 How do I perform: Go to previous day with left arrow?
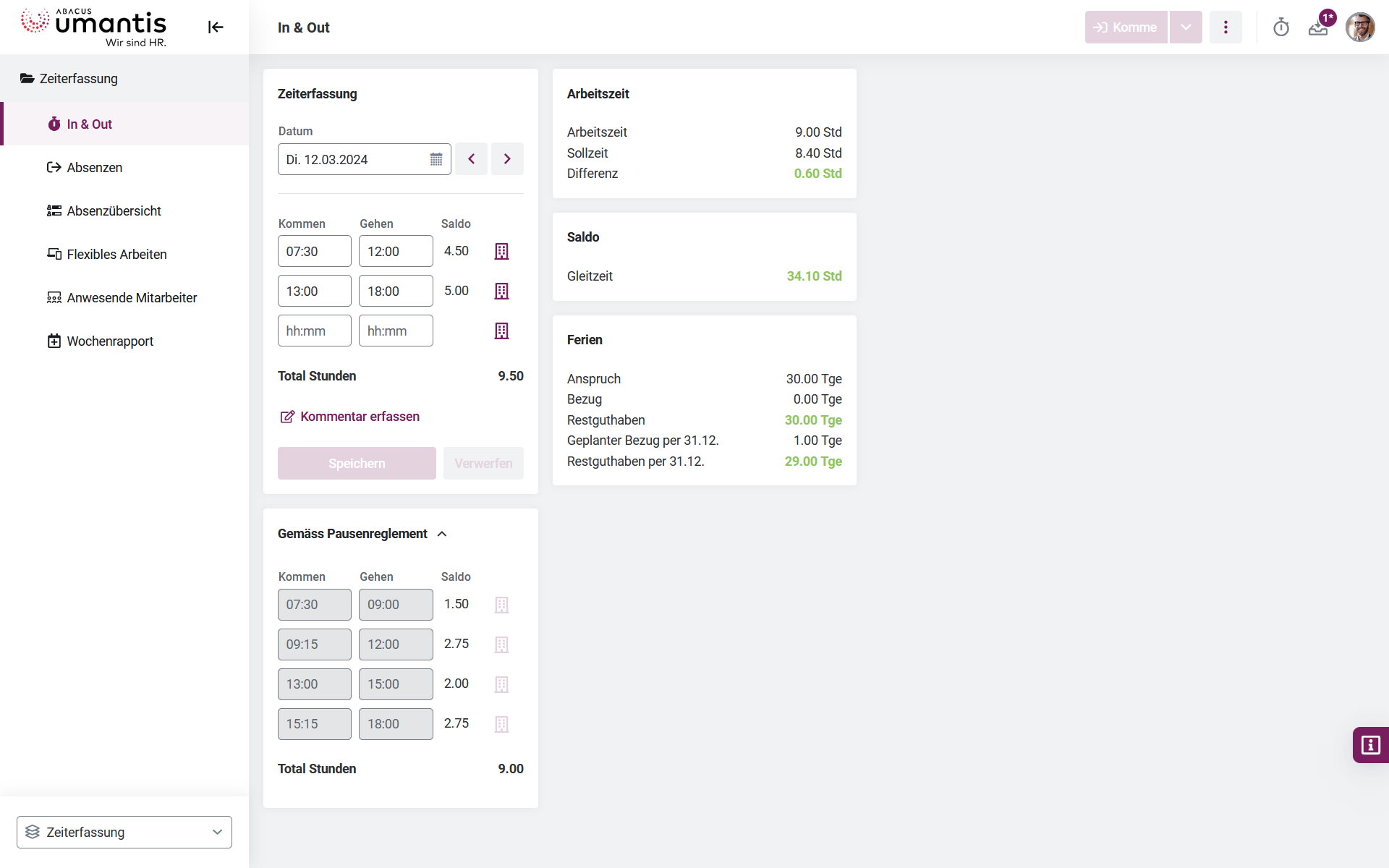[471, 158]
